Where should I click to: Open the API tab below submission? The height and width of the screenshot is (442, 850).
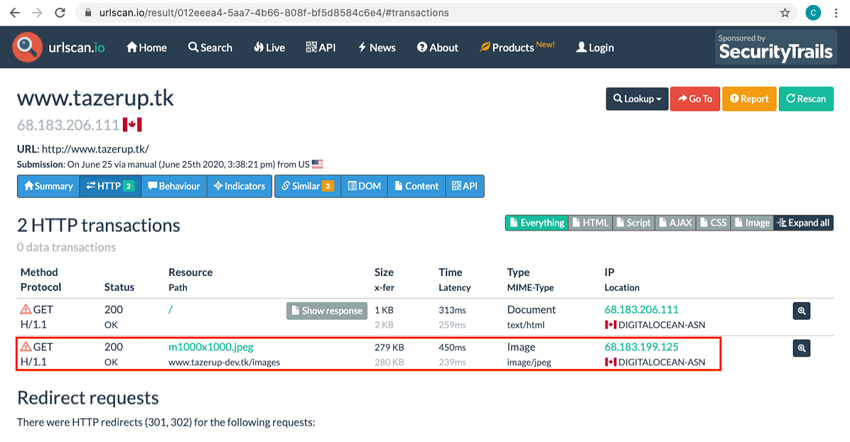[x=465, y=186]
